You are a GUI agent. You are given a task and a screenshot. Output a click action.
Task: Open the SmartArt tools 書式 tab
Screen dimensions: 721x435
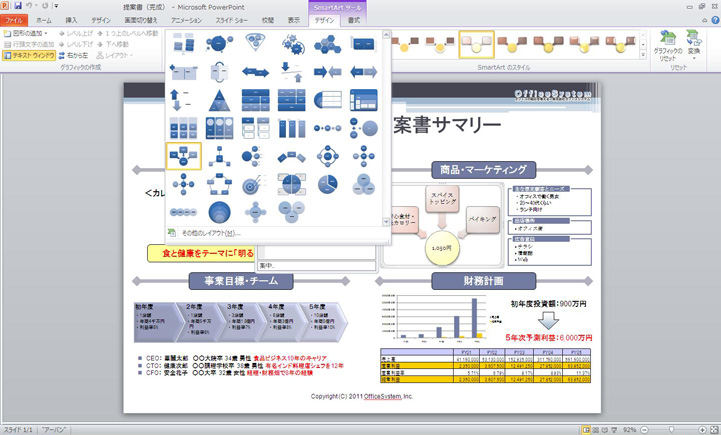pyautogui.click(x=354, y=20)
